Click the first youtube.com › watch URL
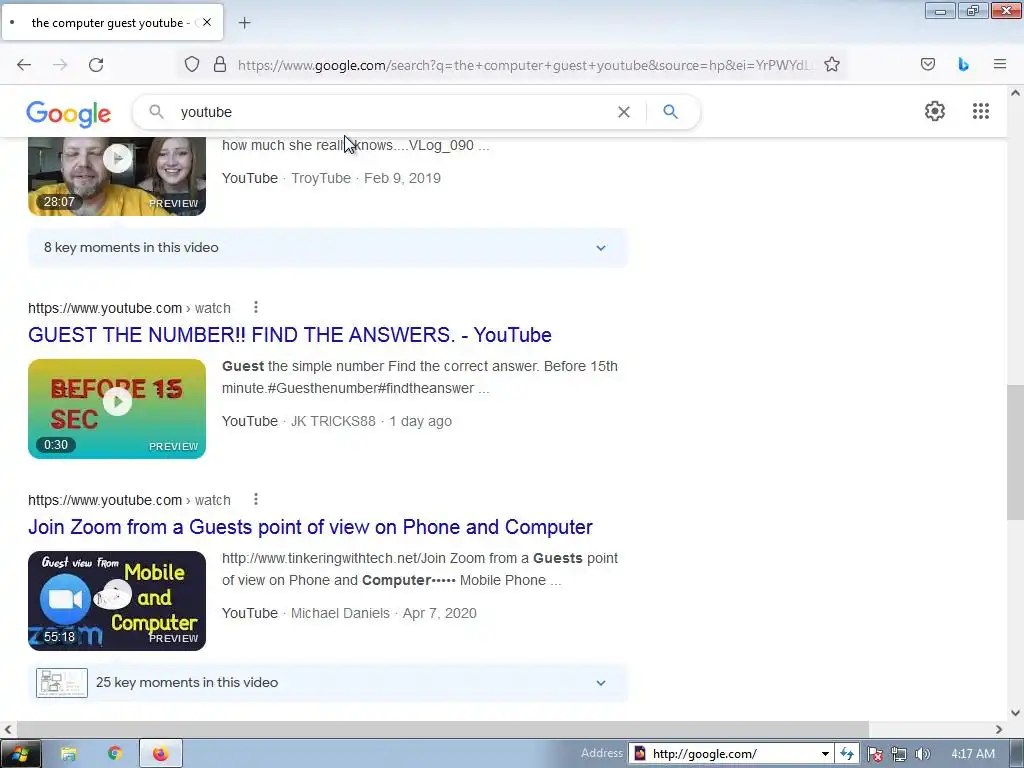 [x=129, y=308]
